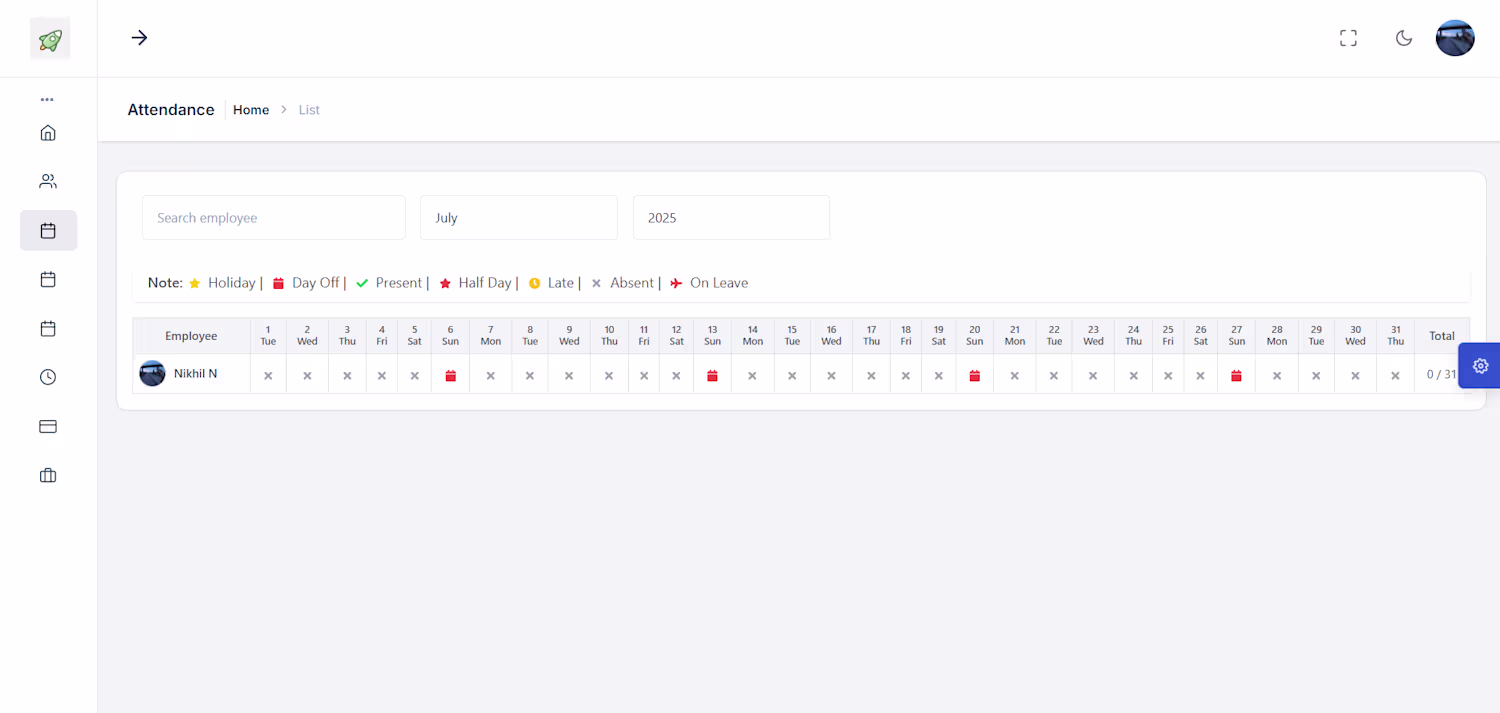Open the fourth sidebar calendar item
The image size is (1500, 713).
(48, 279)
